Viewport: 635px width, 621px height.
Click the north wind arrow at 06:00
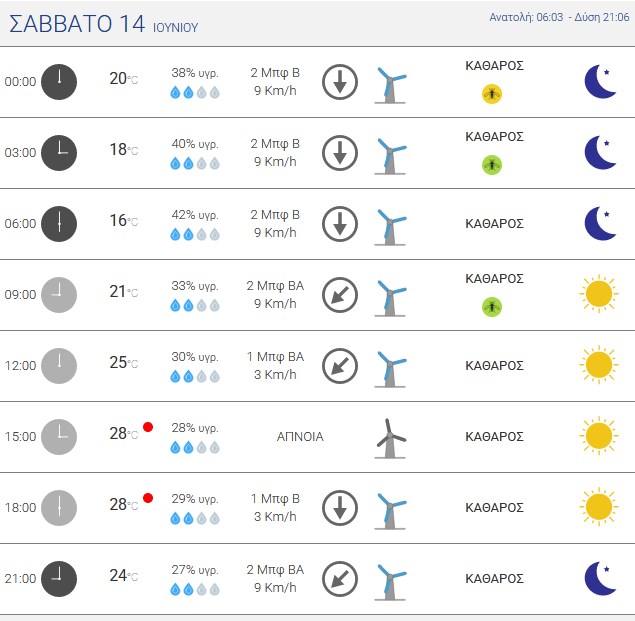(x=340, y=224)
